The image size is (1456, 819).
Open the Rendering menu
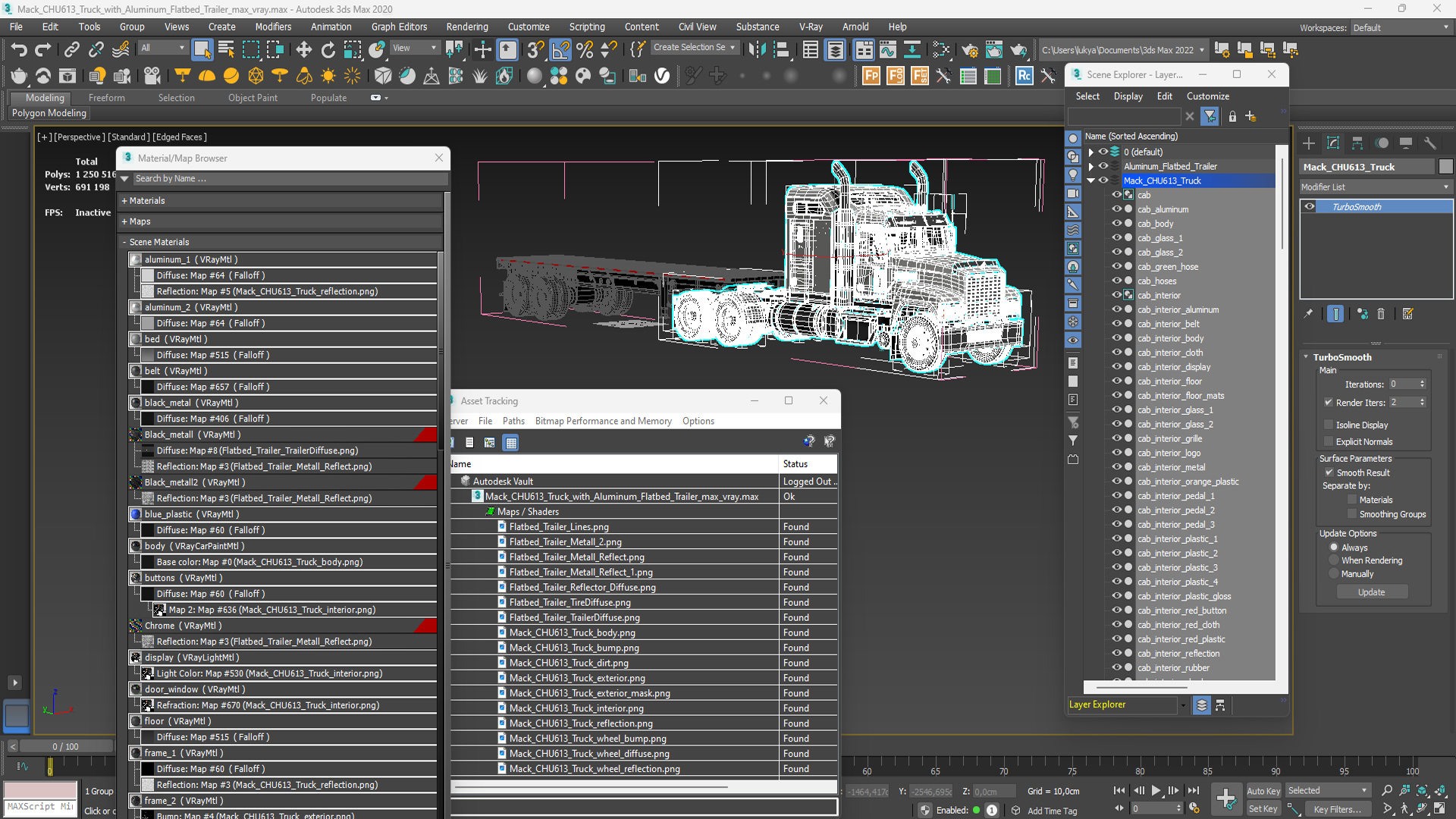pos(466,27)
